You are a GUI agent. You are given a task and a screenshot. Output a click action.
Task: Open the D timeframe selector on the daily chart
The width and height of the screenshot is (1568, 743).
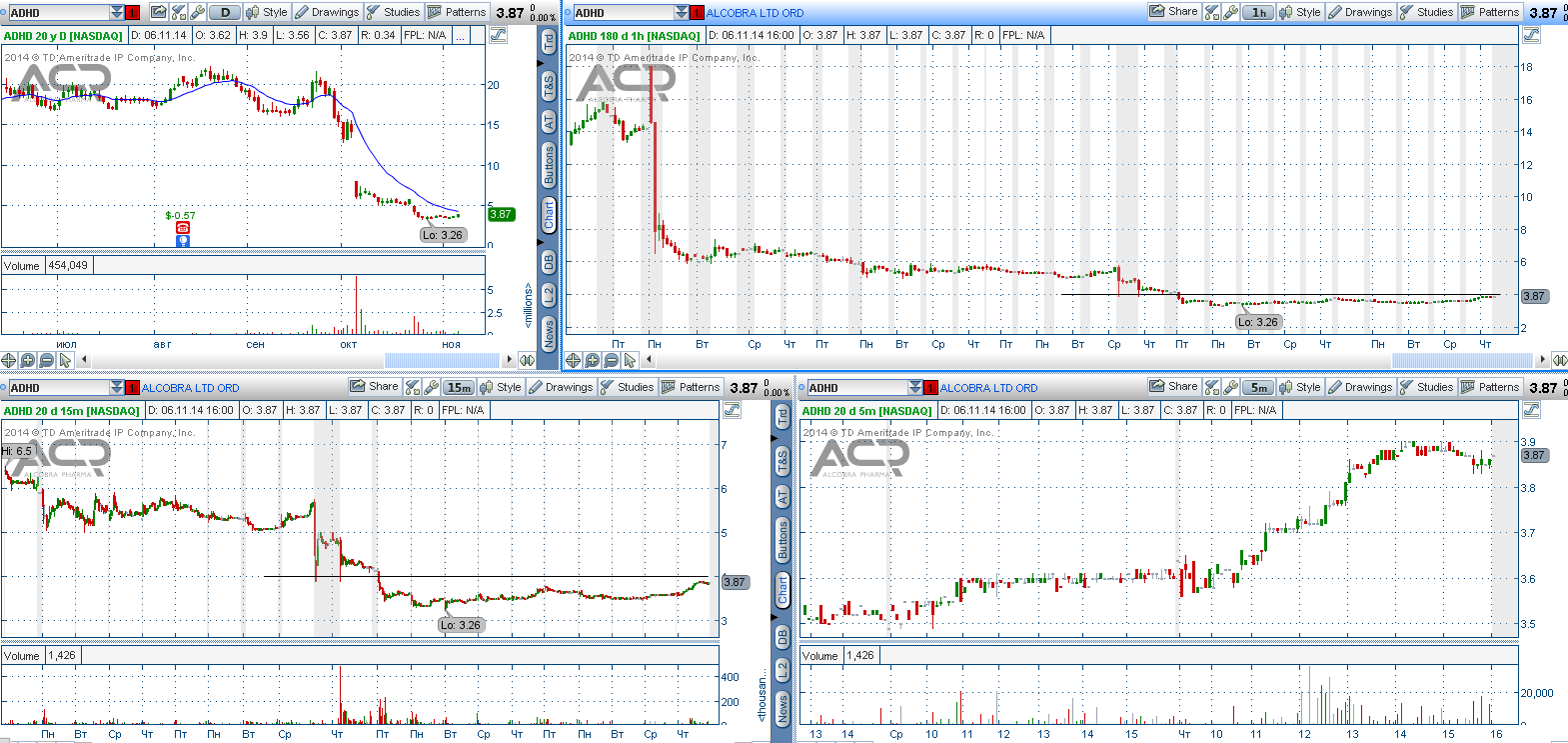point(226,12)
